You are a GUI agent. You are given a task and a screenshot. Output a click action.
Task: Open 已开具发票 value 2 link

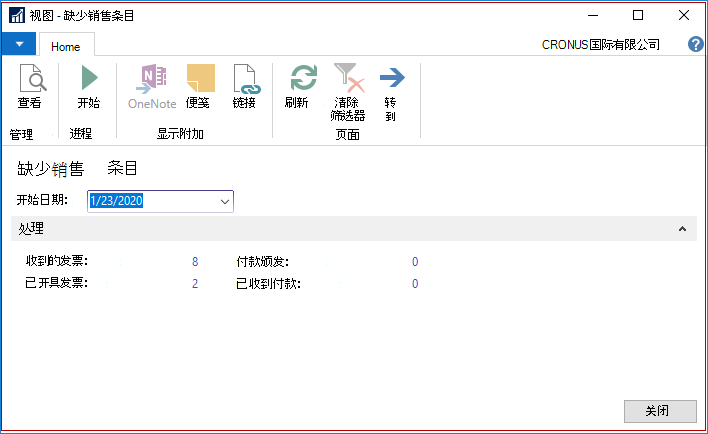[195, 284]
